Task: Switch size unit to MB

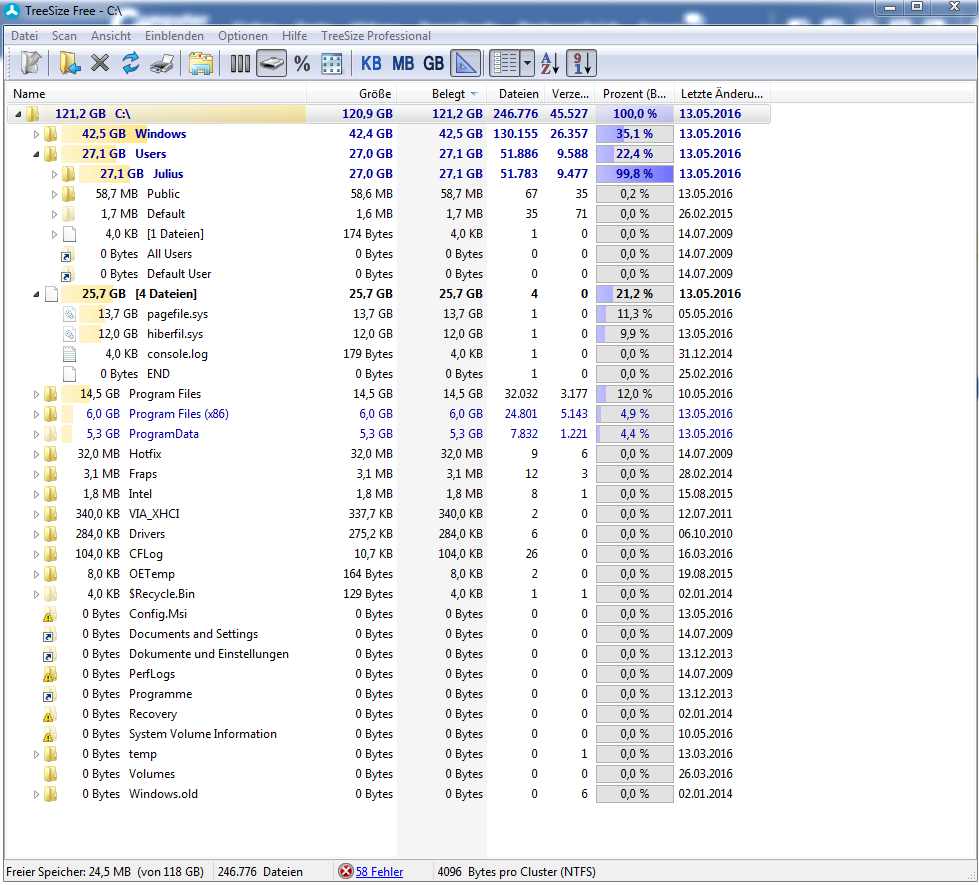Action: pyautogui.click(x=403, y=64)
